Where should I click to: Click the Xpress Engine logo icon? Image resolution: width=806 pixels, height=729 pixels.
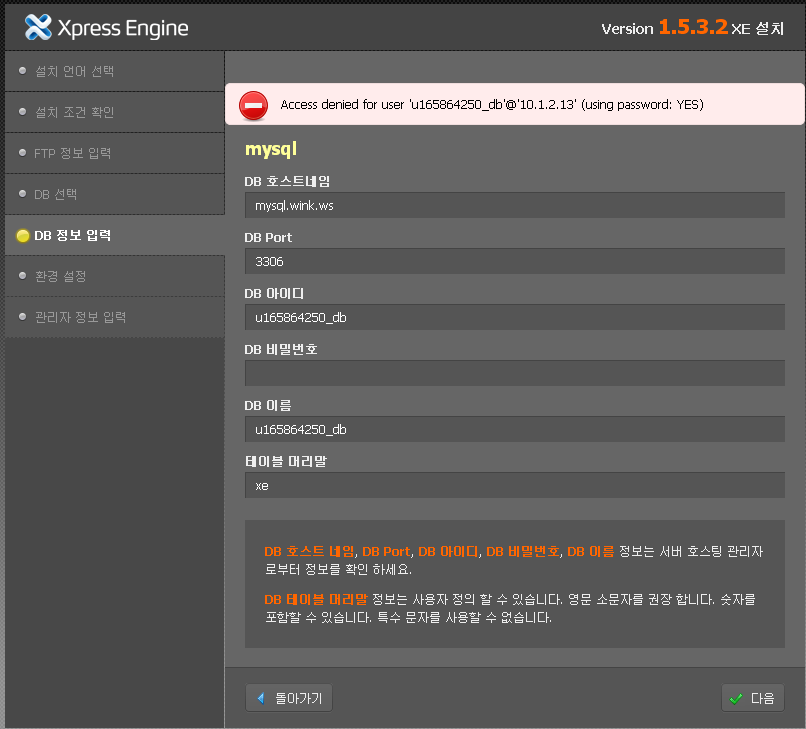tap(39, 28)
